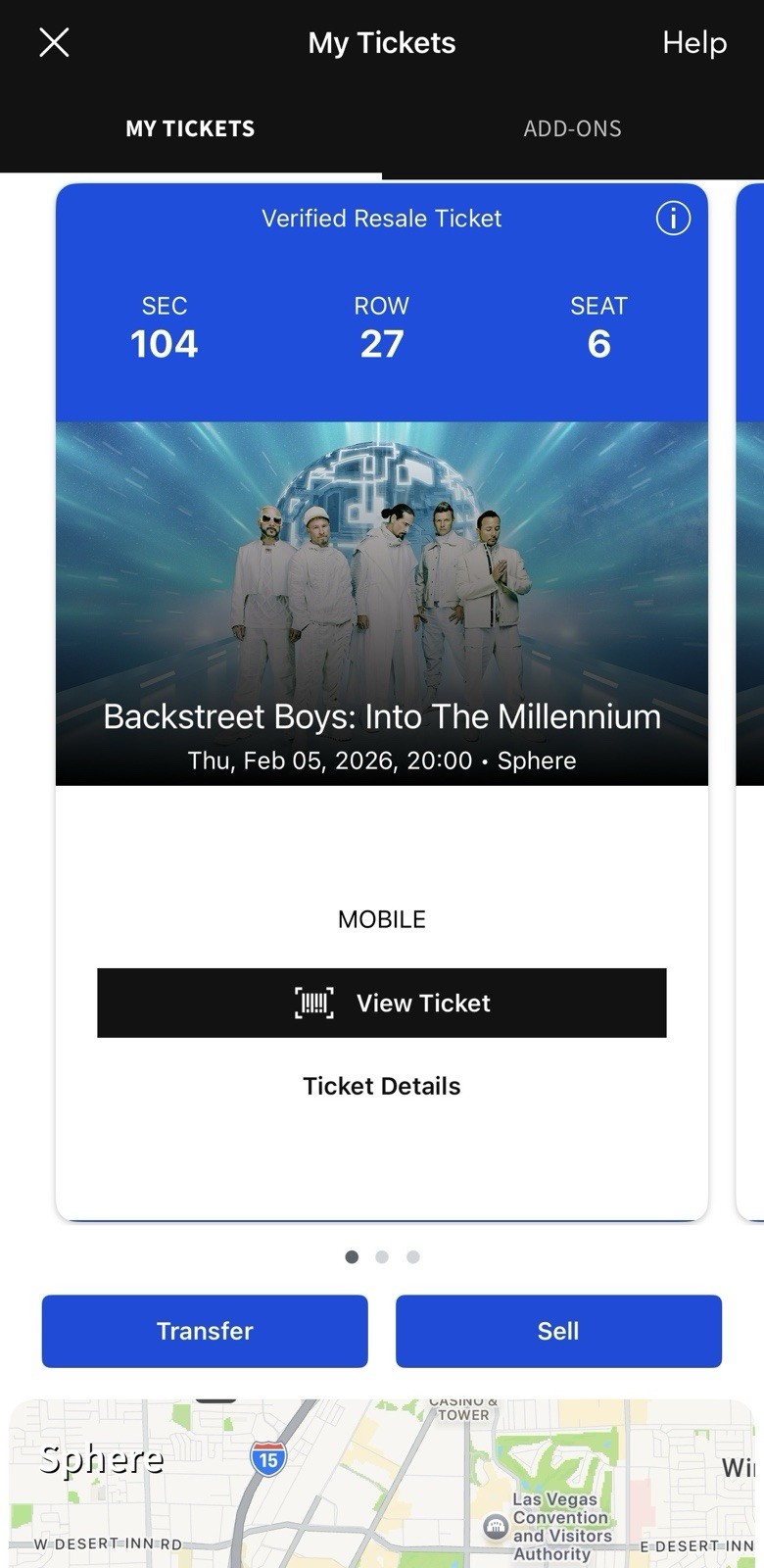Close My Tickets with the X icon
This screenshot has height=1568, width=764.
coord(54,42)
